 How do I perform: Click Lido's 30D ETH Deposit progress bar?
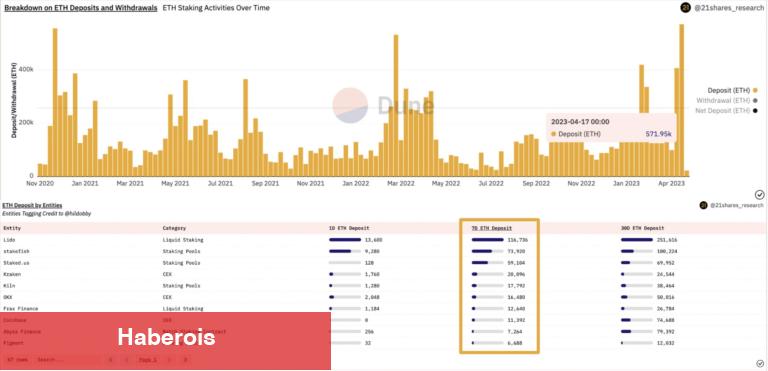click(637, 240)
